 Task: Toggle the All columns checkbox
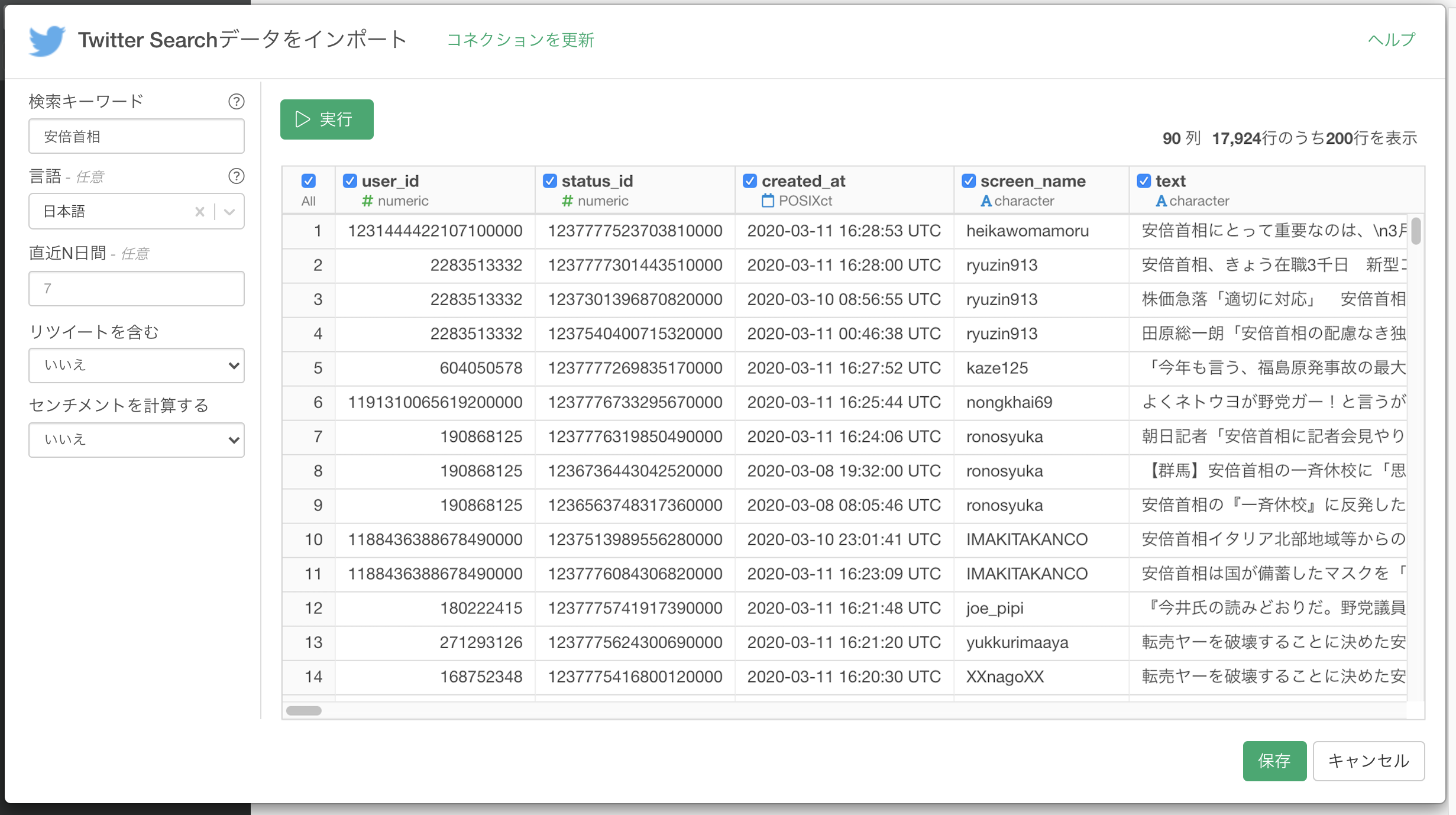(x=308, y=181)
